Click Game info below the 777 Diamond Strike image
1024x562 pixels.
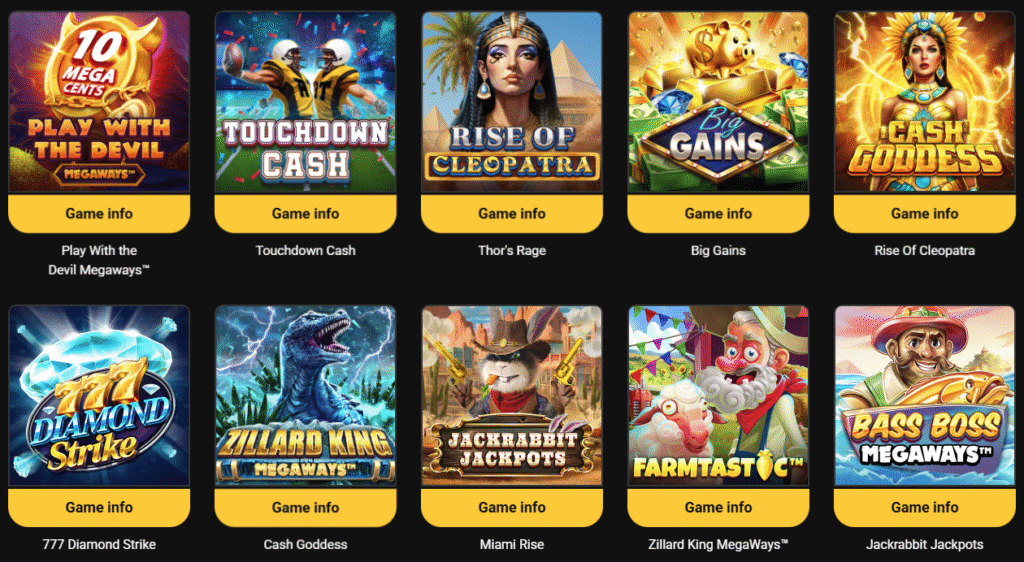pyautogui.click(x=99, y=507)
